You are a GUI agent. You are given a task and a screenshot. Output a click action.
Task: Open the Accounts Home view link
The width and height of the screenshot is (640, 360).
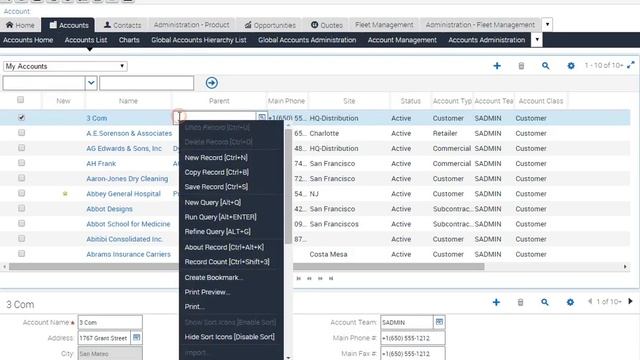pyautogui.click(x=28, y=40)
